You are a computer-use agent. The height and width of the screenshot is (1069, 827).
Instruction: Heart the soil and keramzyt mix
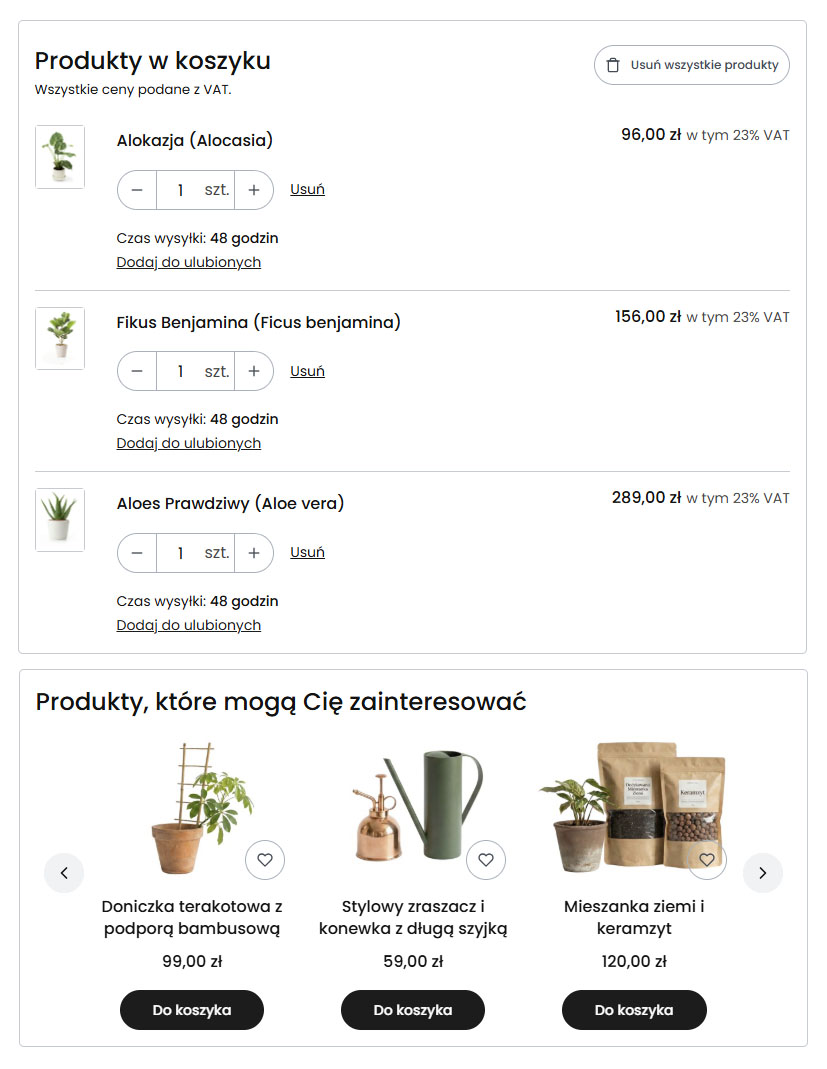coord(707,860)
